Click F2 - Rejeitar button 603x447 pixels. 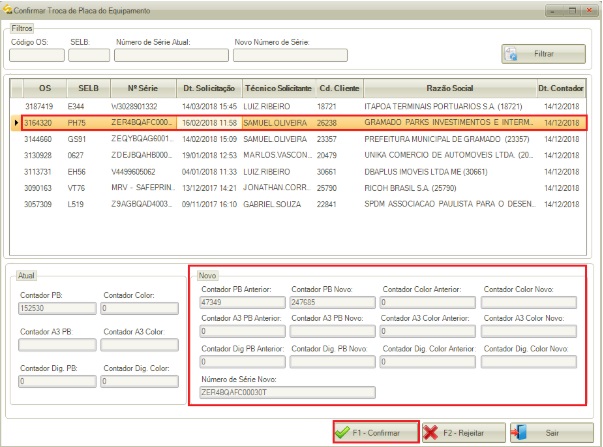[x=464, y=433]
